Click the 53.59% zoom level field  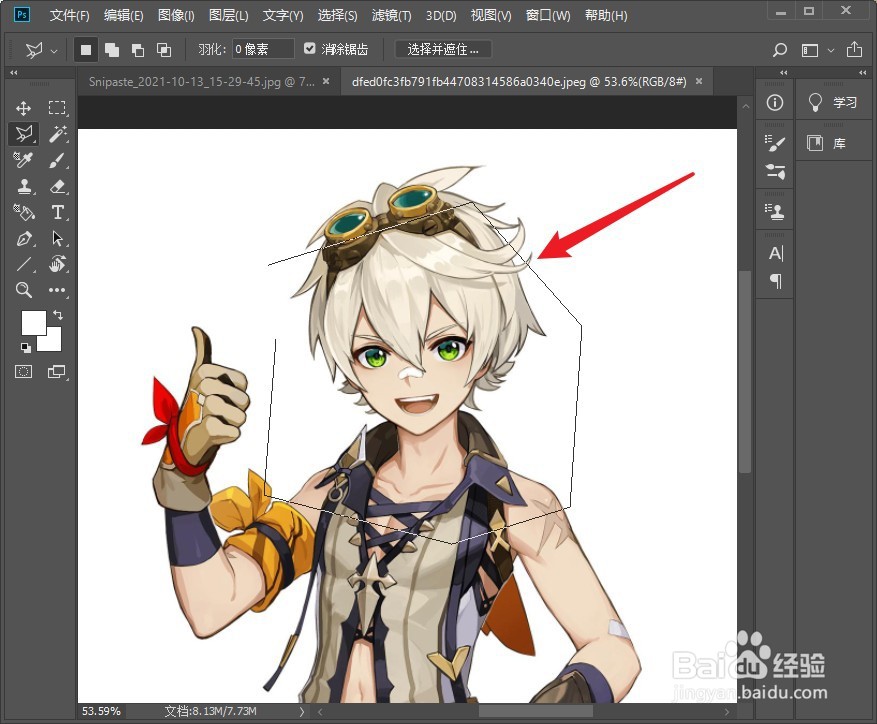[x=101, y=711]
